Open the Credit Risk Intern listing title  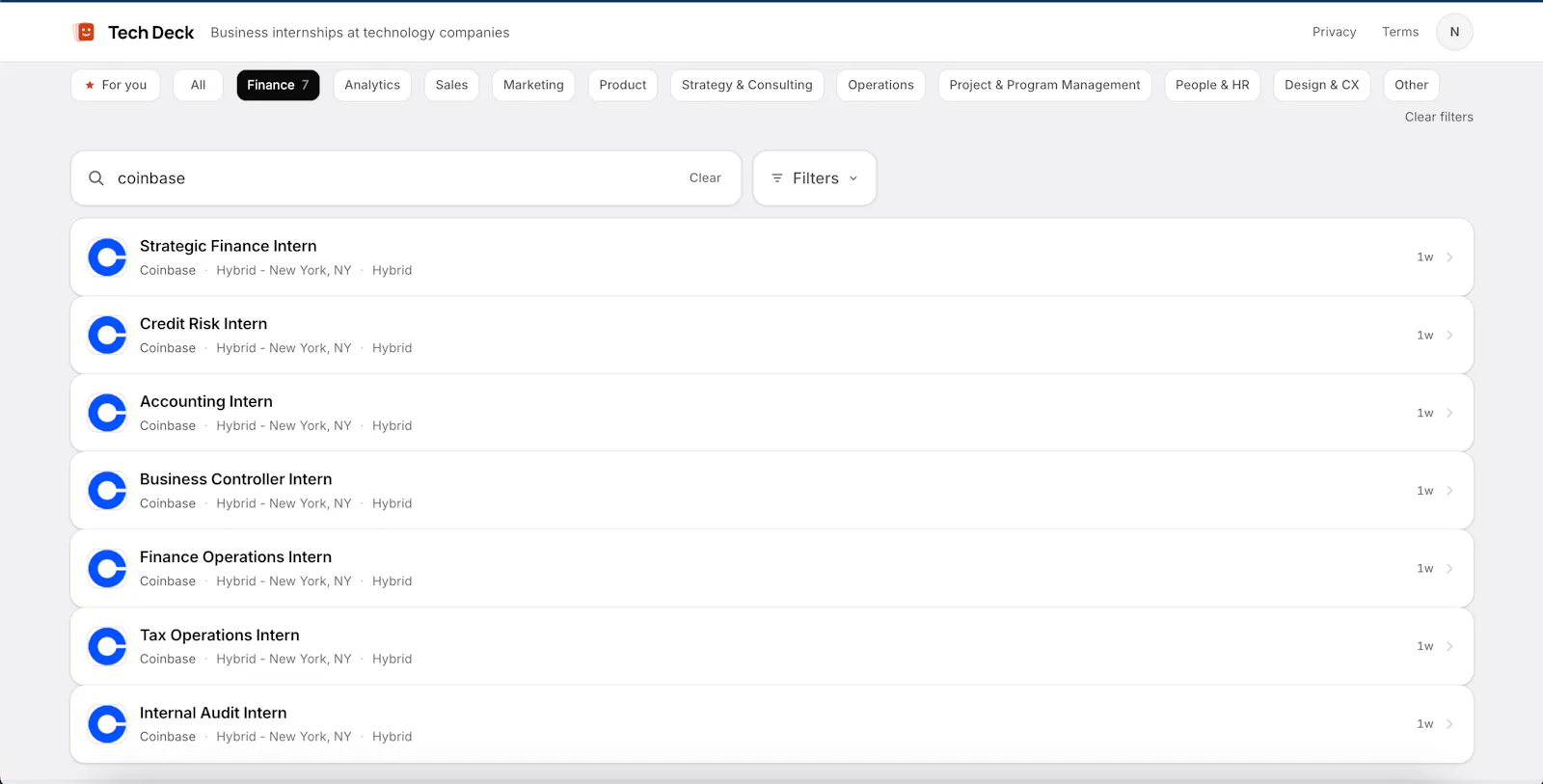coord(203,324)
